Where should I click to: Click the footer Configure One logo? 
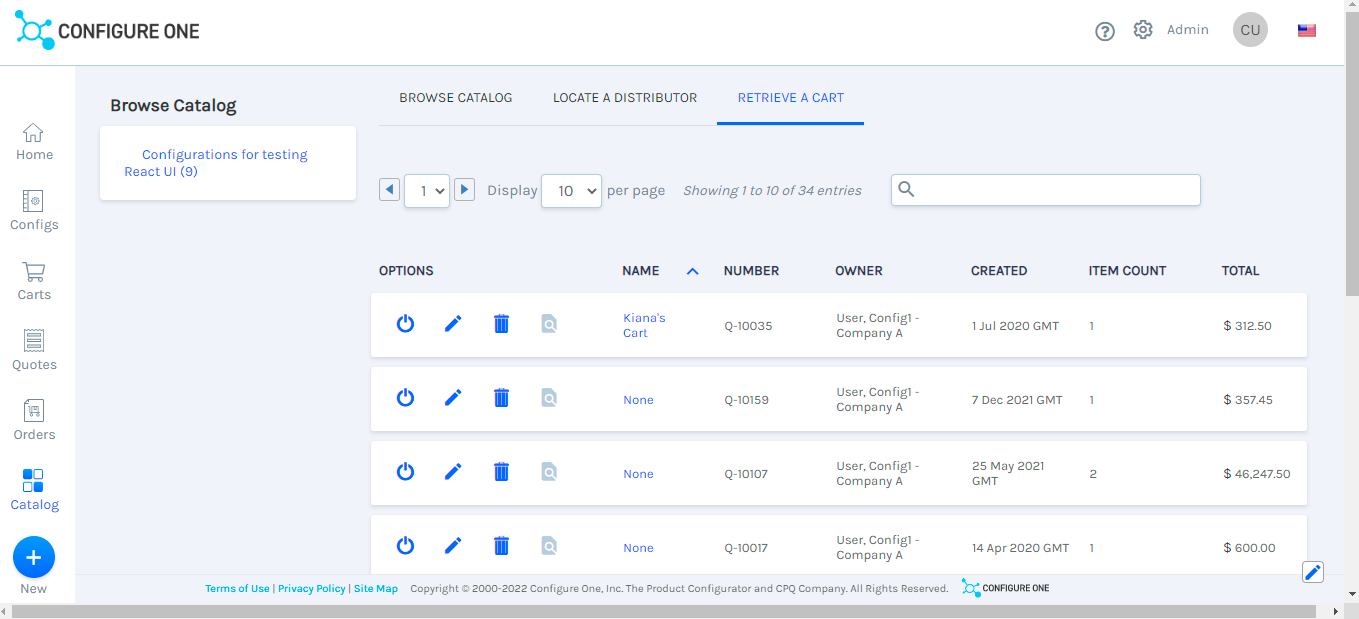pos(1006,588)
